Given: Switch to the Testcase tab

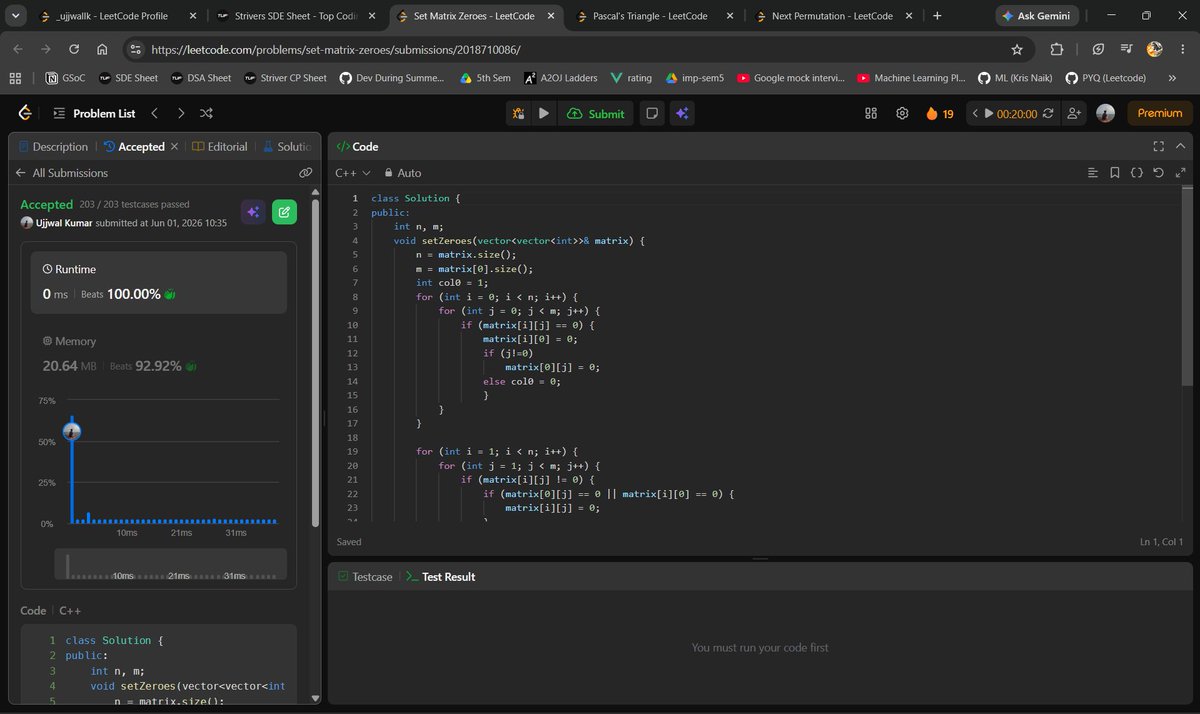Looking at the screenshot, I should pos(365,577).
